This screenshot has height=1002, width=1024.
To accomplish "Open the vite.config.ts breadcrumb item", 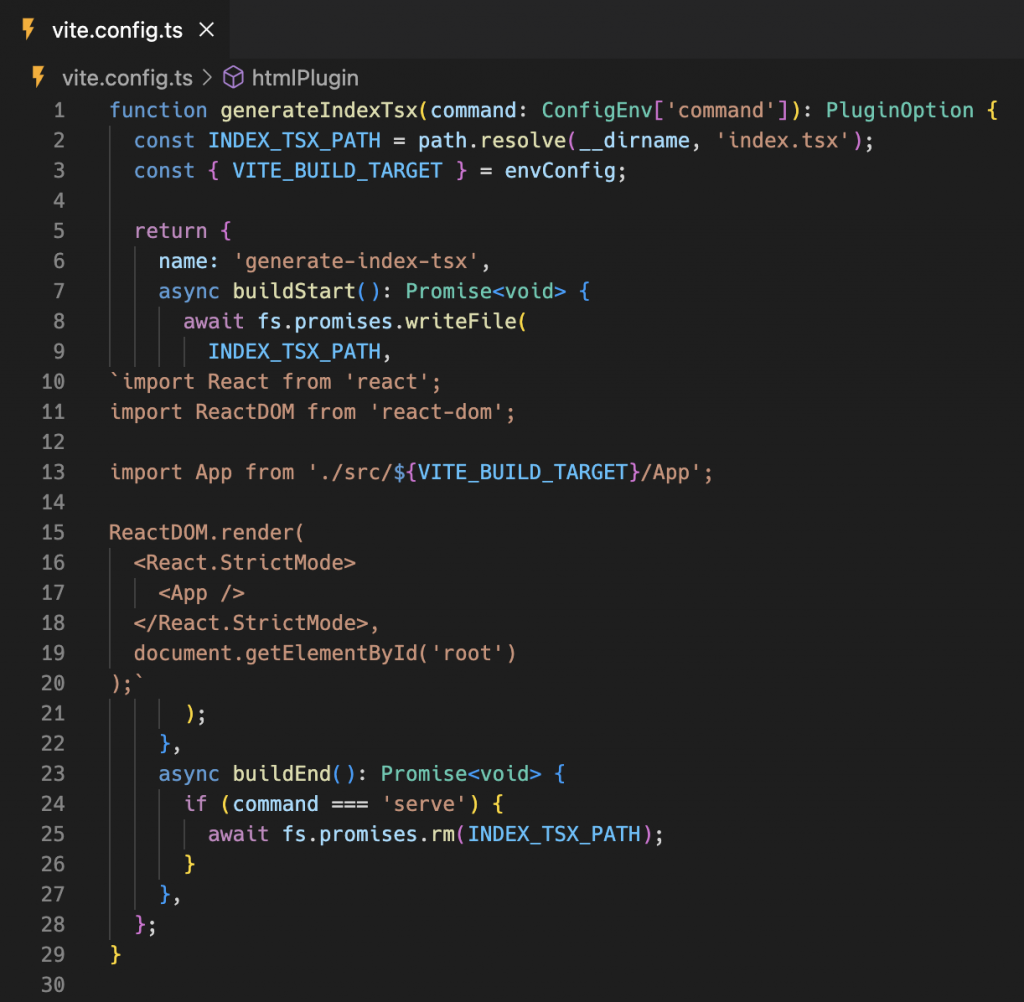I will [x=127, y=78].
